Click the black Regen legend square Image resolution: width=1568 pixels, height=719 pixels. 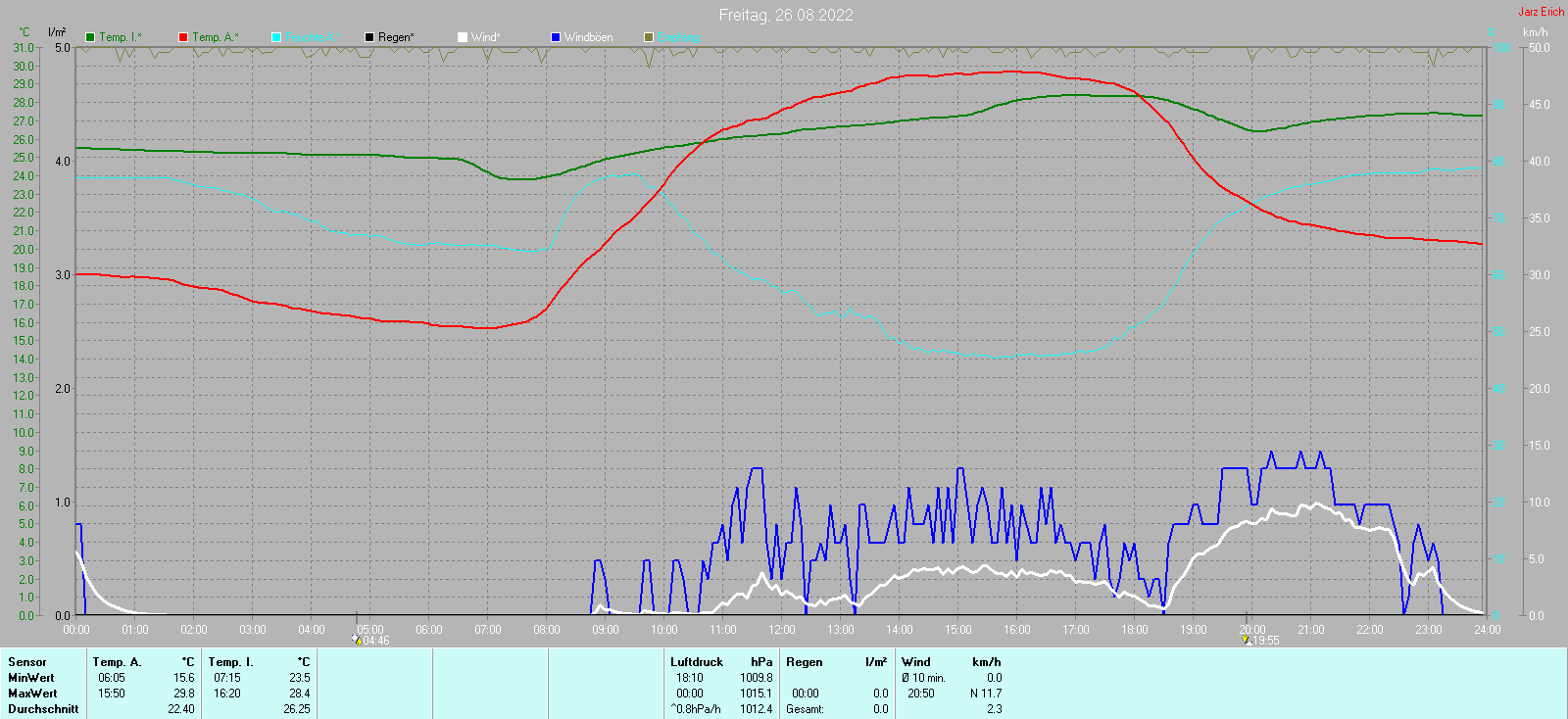(x=369, y=37)
